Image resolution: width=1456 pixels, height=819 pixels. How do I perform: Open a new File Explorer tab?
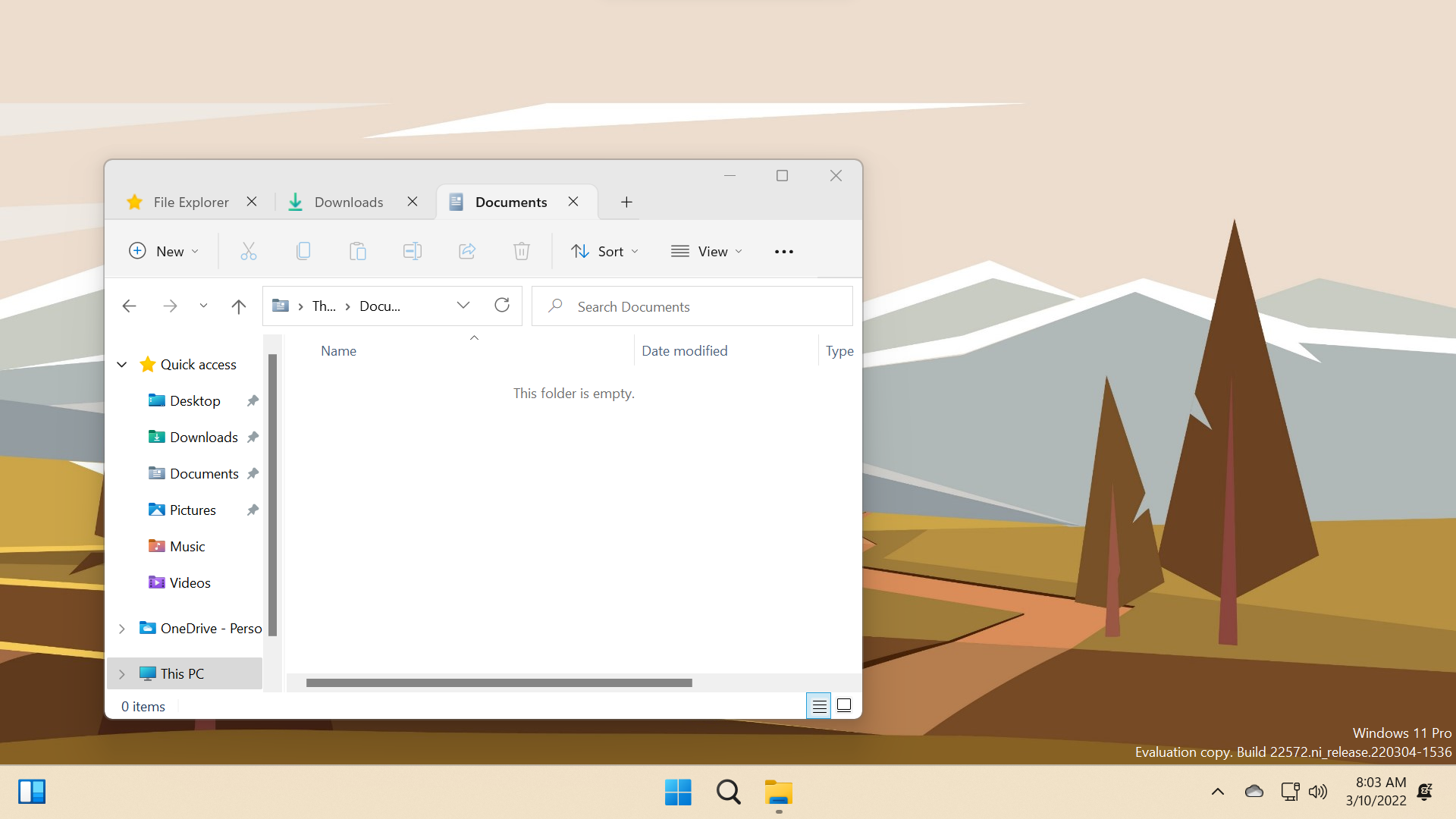pyautogui.click(x=626, y=202)
